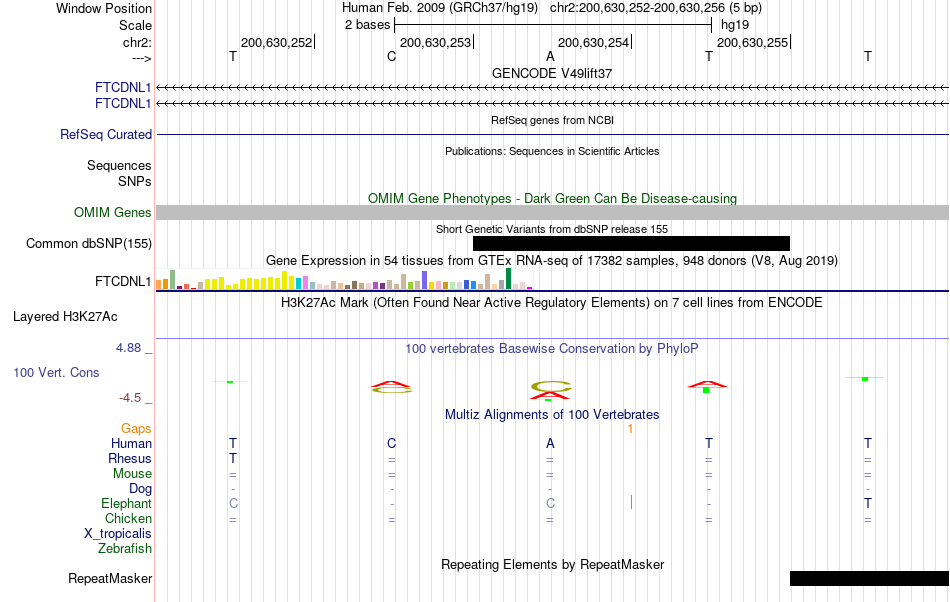Screen dimensions: 950x602
Task: Click the position label 200,630,252
Action: 276,42
